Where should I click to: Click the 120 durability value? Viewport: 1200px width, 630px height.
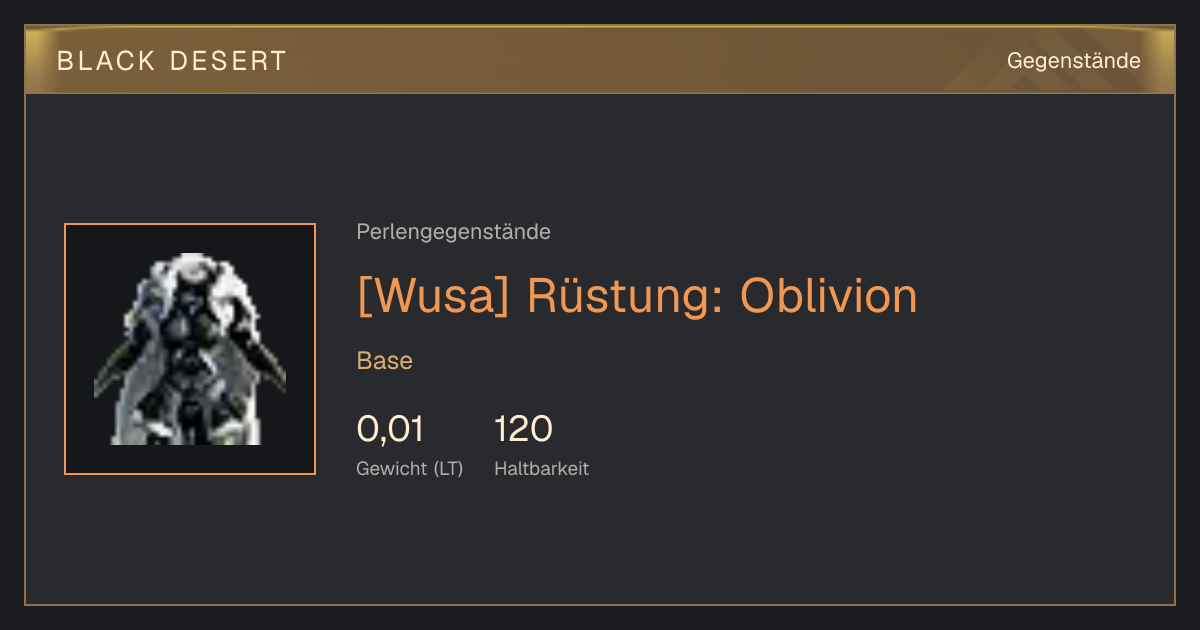(x=524, y=429)
